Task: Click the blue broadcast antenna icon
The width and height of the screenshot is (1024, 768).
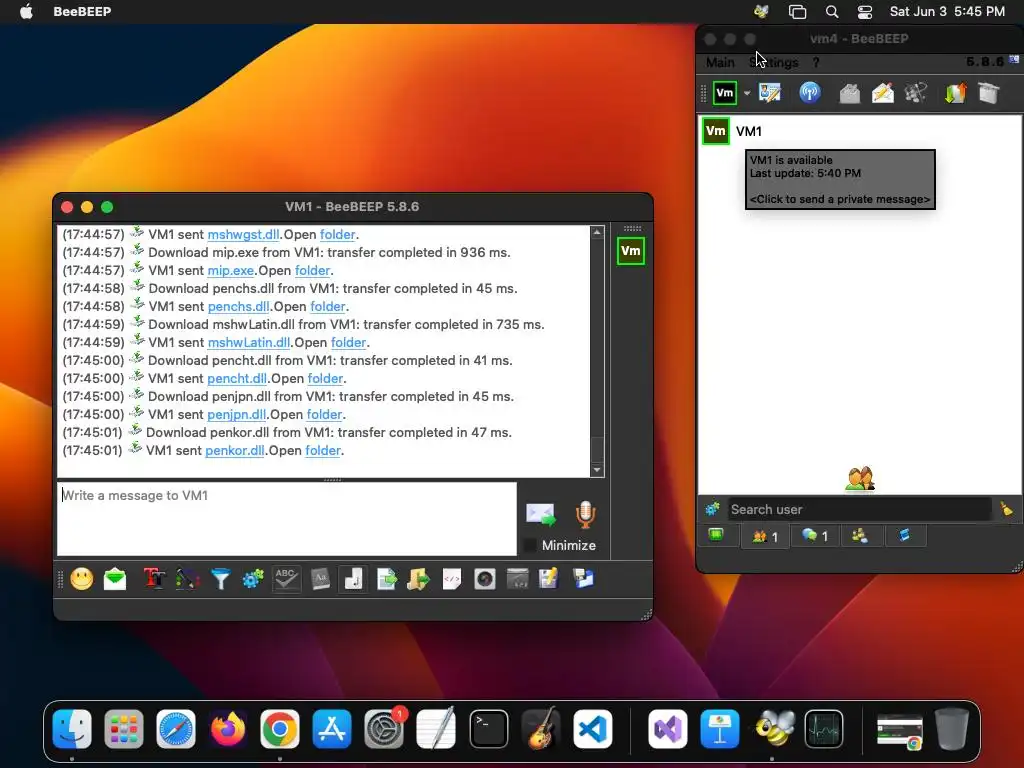Action: coord(810,93)
